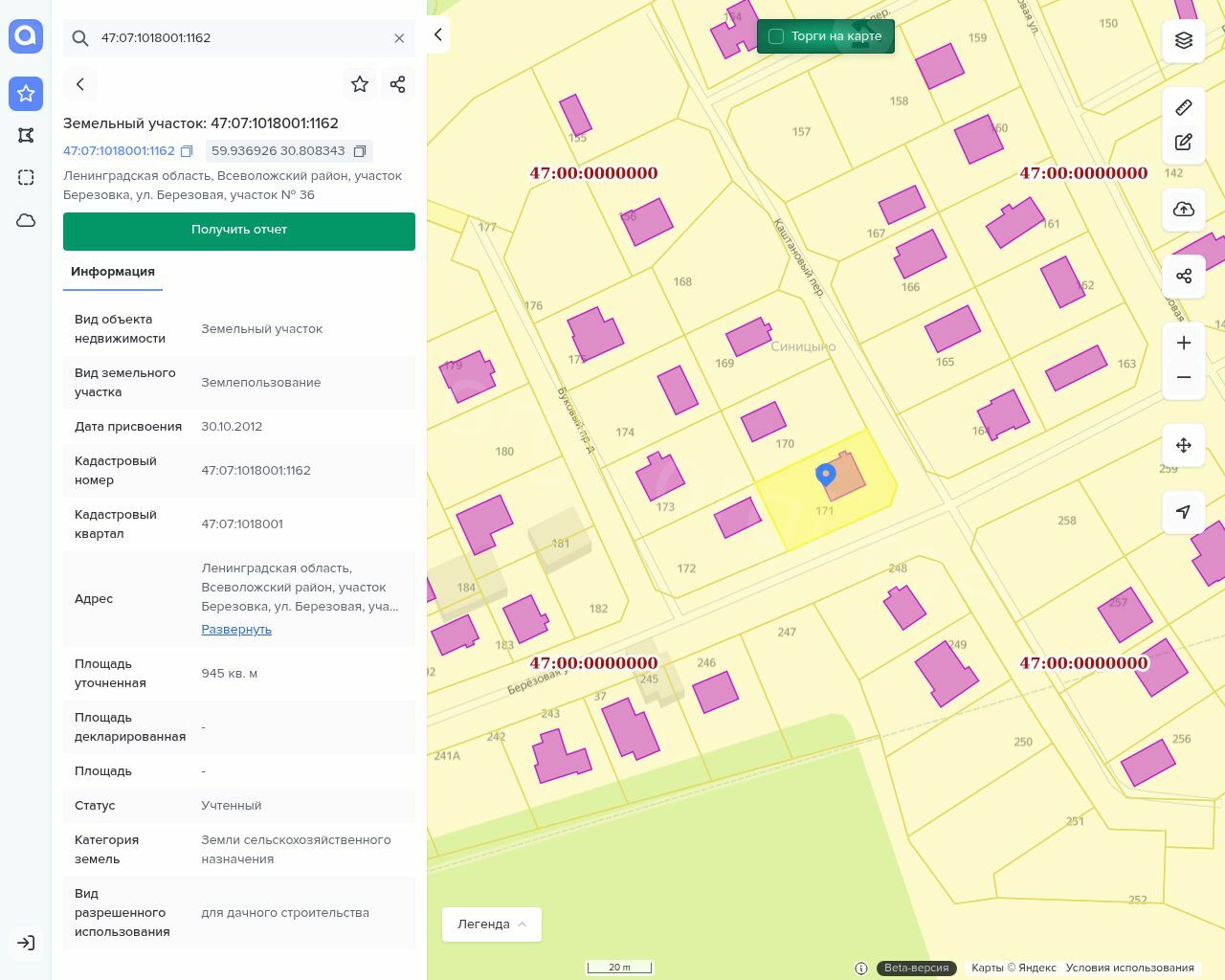
Task: Share the parcel via share icon
Action: pos(398,84)
